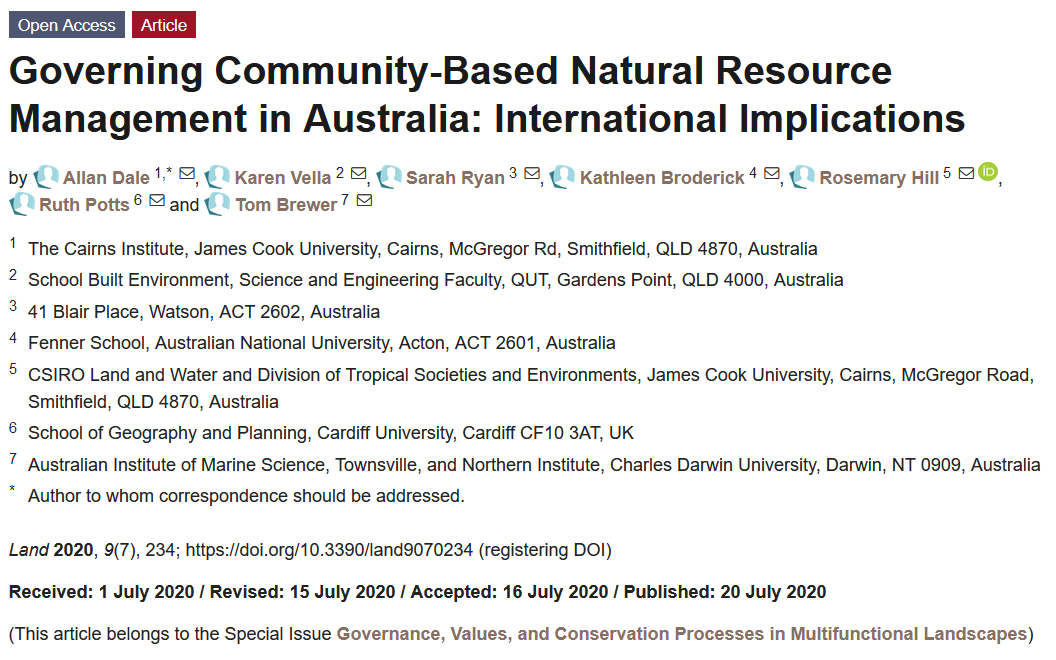Viewport: 1056px width, 660px height.
Task: Email Ruth Potts via her envelope icon
Action: (157, 202)
